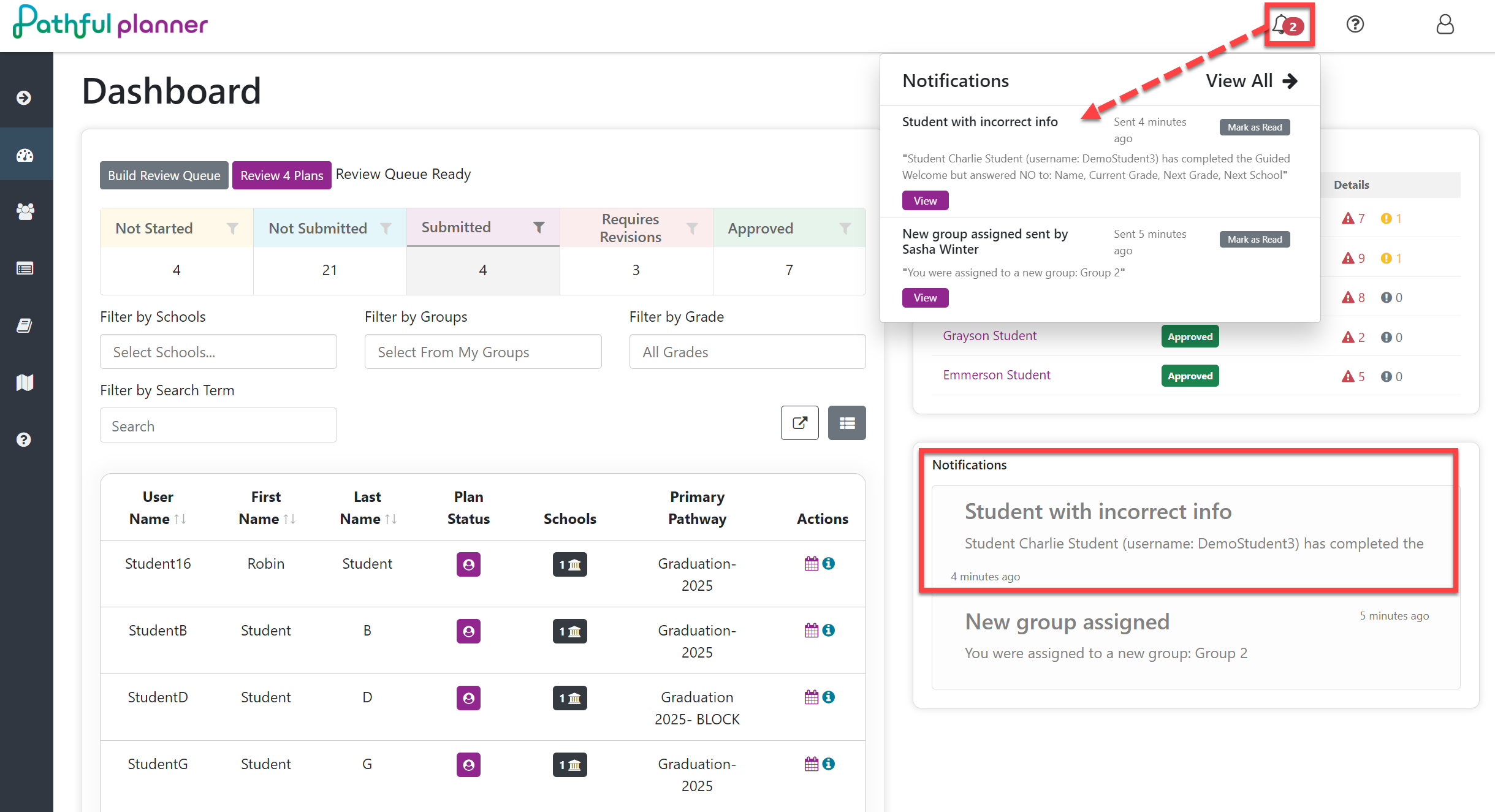This screenshot has height=812, width=1495.
Task: Open the info icon for Student16
Action: point(828,563)
